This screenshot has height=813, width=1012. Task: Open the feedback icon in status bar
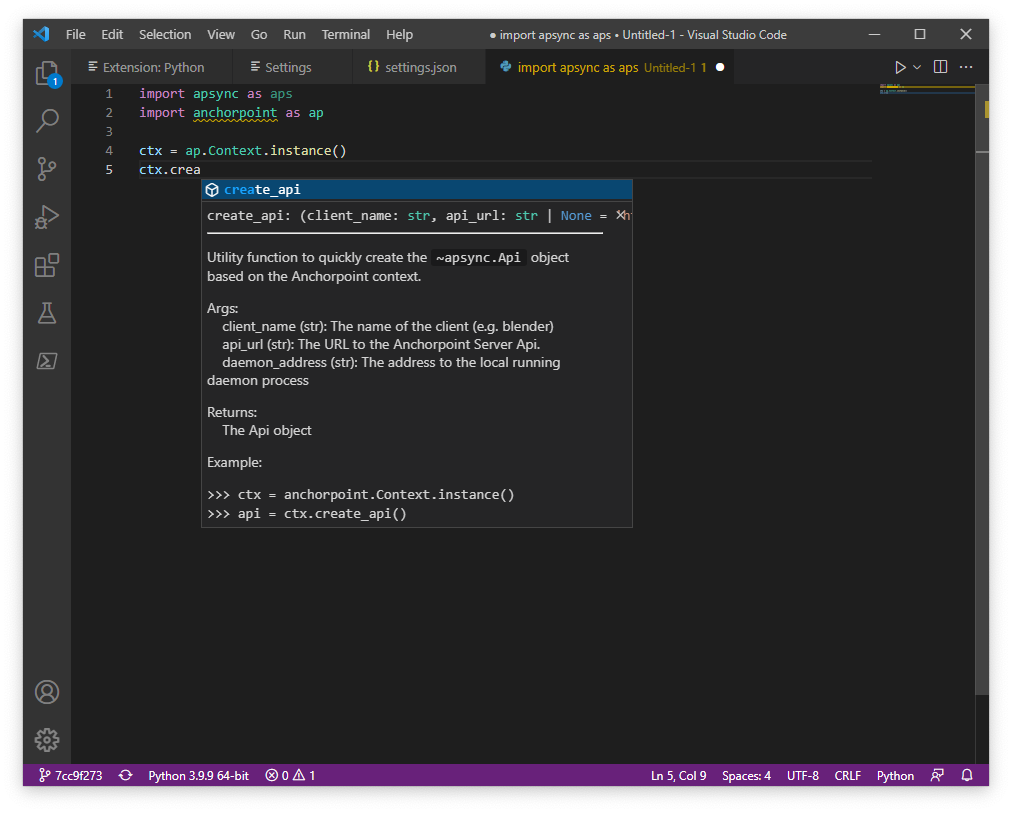937,775
